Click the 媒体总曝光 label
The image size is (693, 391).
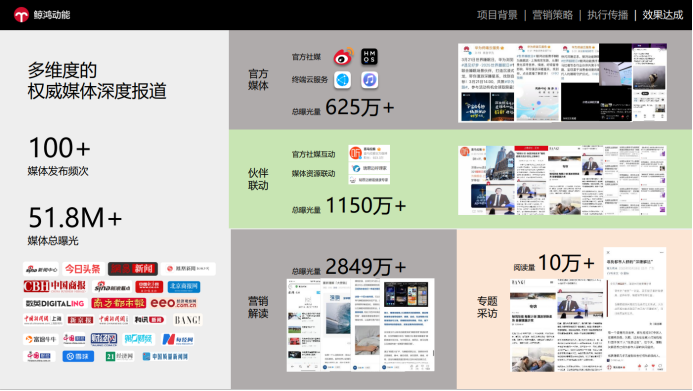pos(53,241)
